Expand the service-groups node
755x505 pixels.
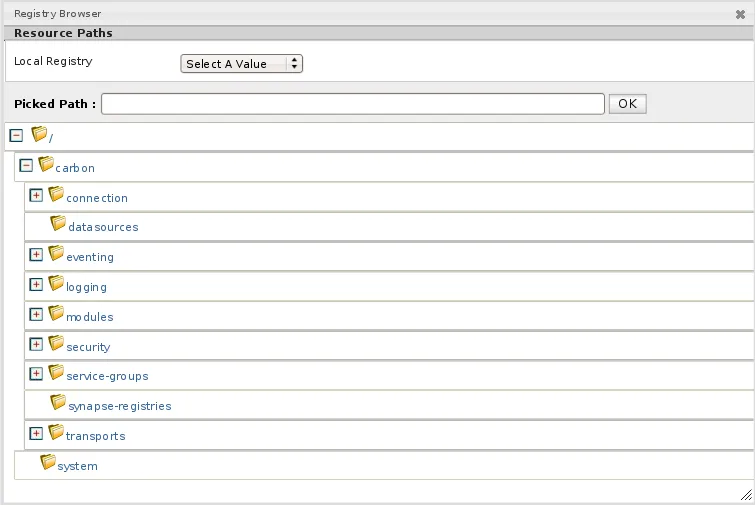pyautogui.click(x=36, y=374)
